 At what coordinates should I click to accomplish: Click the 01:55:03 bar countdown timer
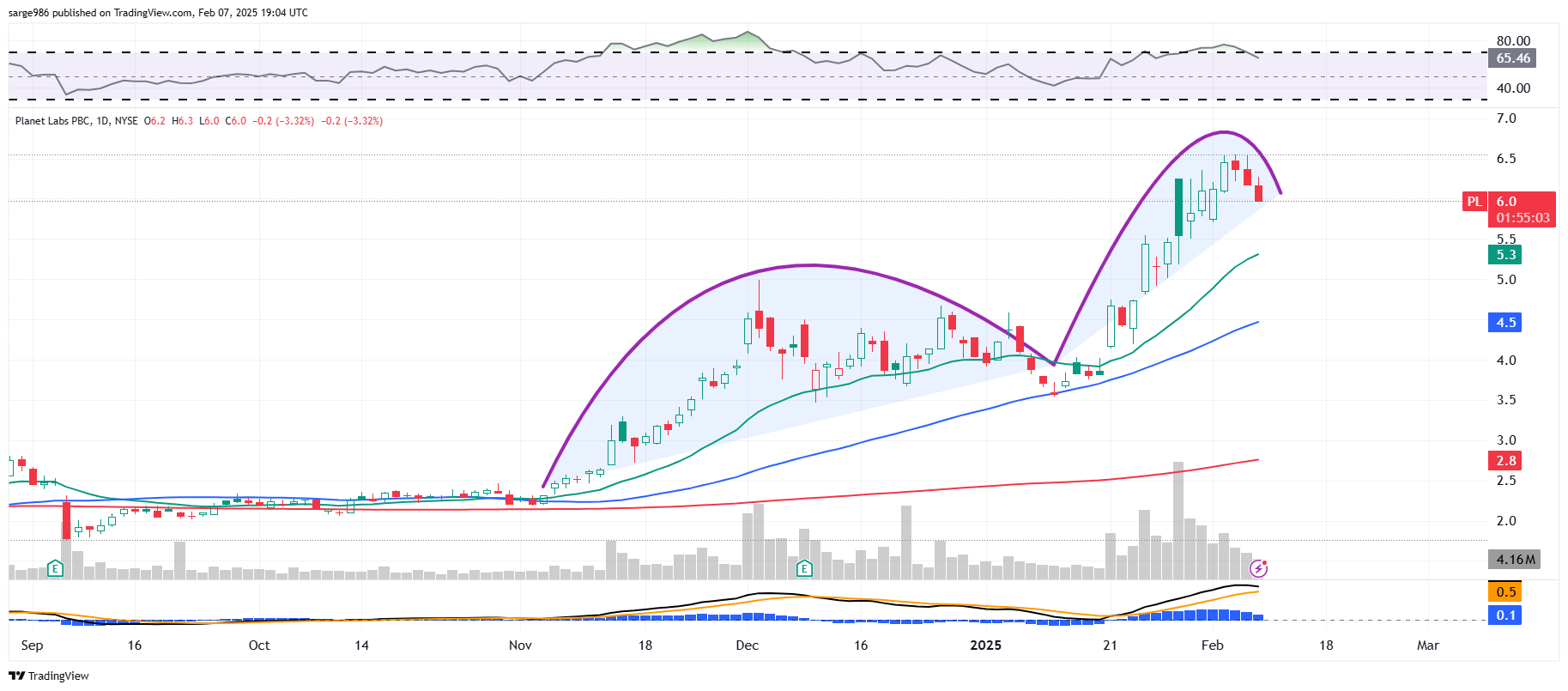(1523, 218)
